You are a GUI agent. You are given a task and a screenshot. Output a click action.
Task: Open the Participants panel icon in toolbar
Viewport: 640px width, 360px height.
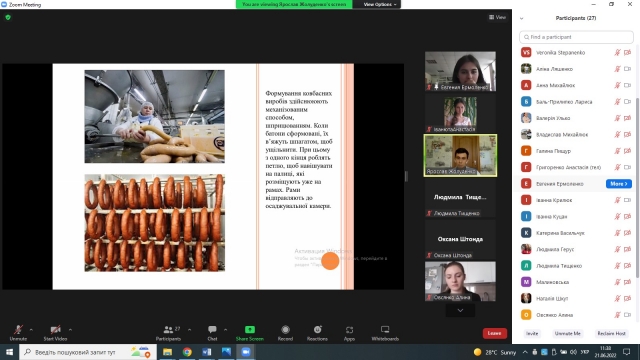(x=168, y=329)
